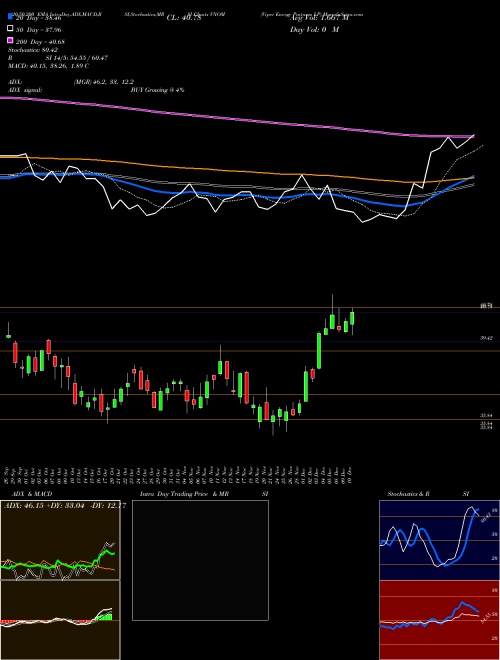Open the red RSI indicator panel
This screenshot has height=660, width=500.
(439, 620)
